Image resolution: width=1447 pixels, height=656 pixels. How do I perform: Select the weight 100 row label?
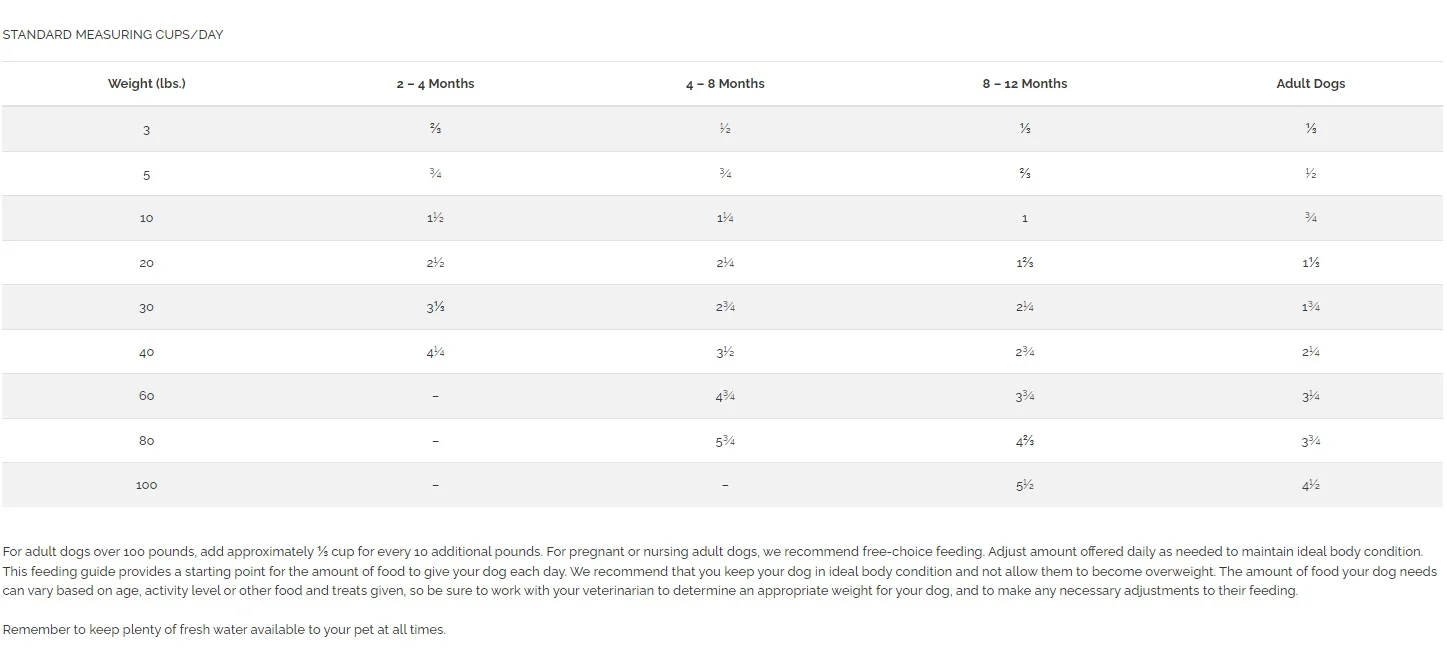point(147,485)
